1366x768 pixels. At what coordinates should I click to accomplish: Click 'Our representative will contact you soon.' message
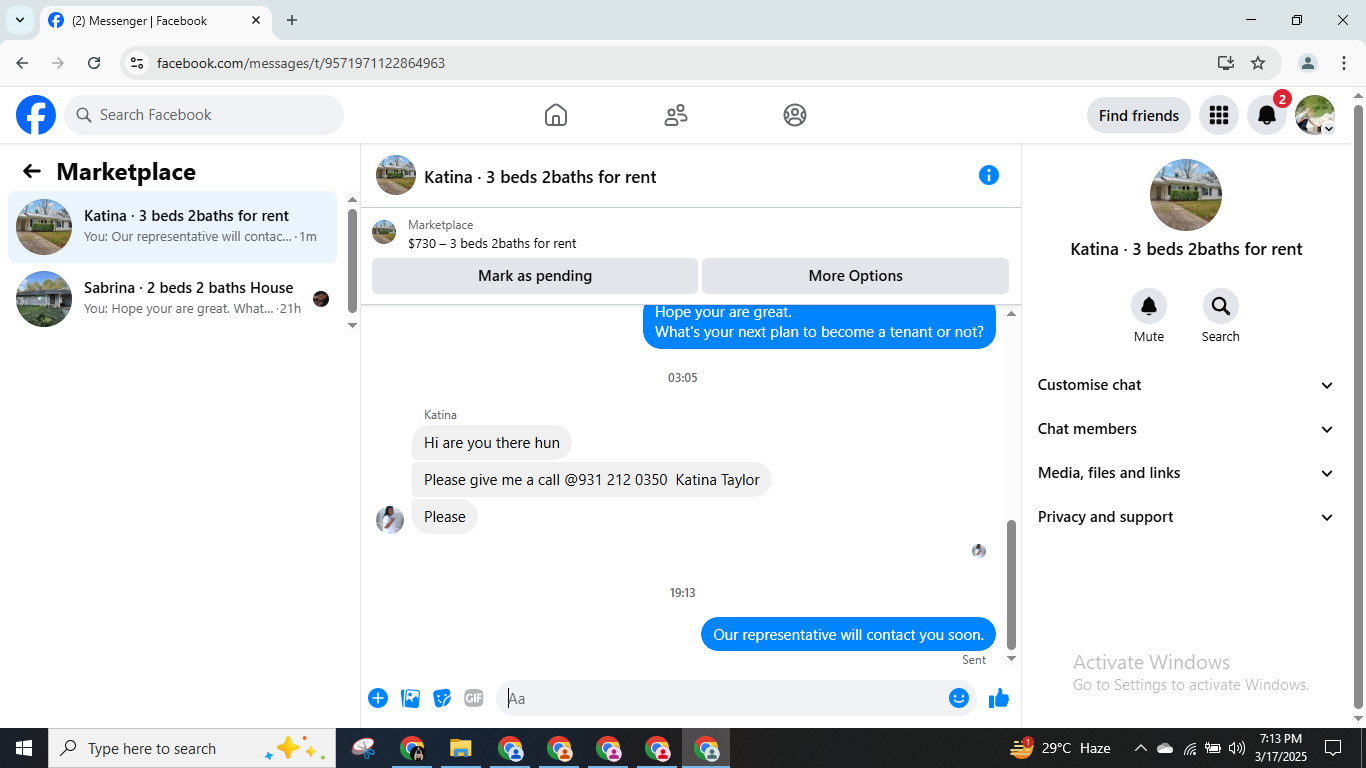[x=848, y=635]
